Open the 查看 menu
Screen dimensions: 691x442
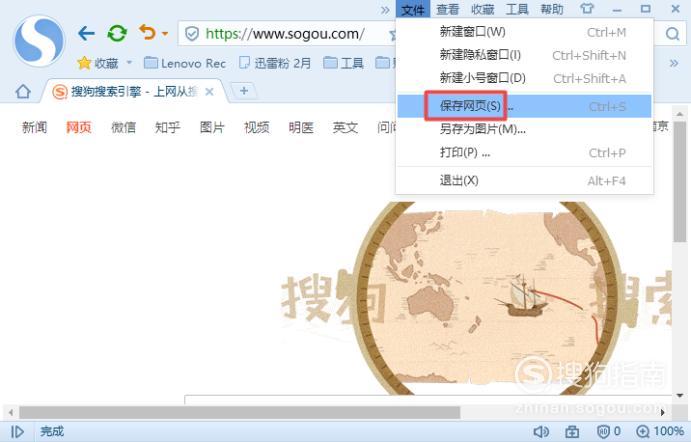pos(448,9)
